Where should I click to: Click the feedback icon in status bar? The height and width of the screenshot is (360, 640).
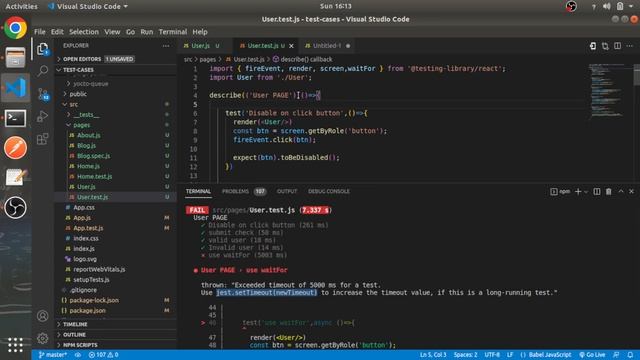(x=616, y=355)
